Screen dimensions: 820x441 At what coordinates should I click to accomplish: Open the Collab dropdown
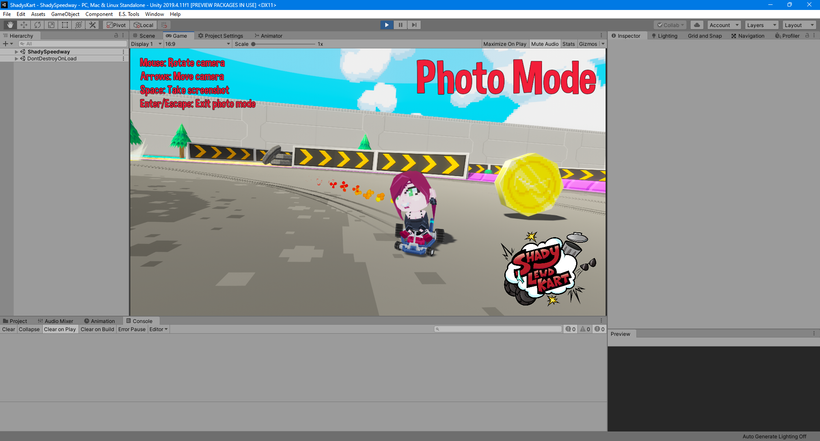click(670, 25)
